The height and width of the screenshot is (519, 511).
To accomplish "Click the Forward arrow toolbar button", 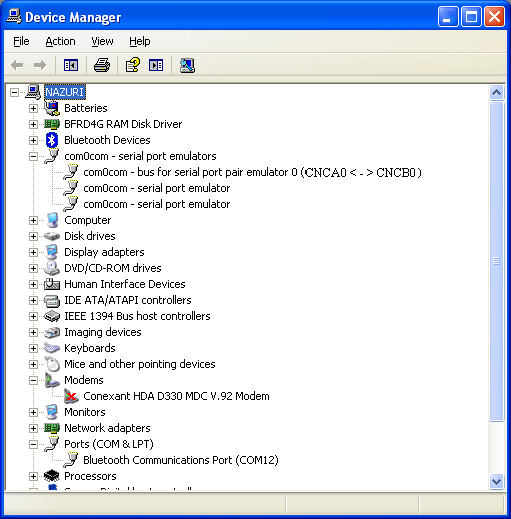I will [x=40, y=65].
